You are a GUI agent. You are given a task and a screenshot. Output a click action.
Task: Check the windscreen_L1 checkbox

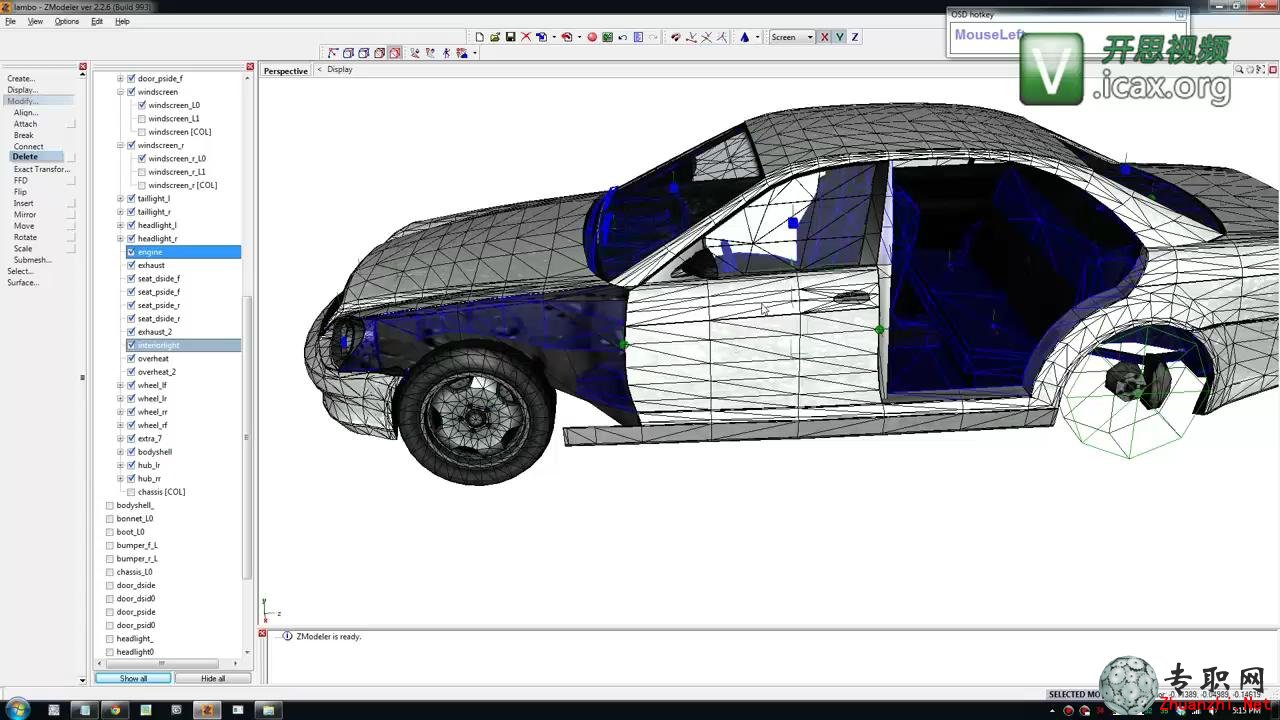(x=142, y=118)
